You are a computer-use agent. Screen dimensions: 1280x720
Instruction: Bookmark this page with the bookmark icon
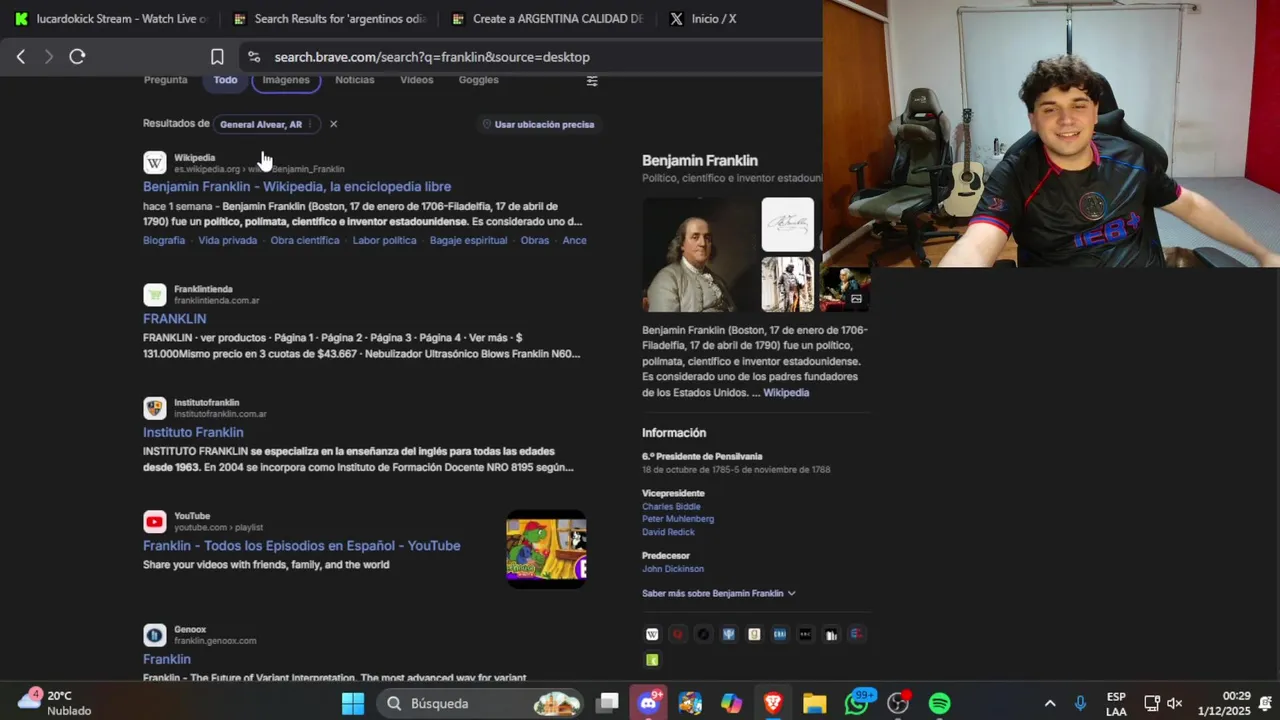217,57
